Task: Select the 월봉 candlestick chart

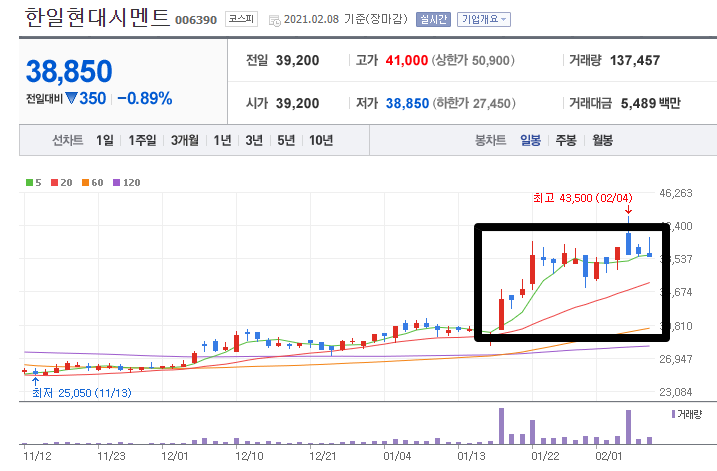Action: click(602, 140)
